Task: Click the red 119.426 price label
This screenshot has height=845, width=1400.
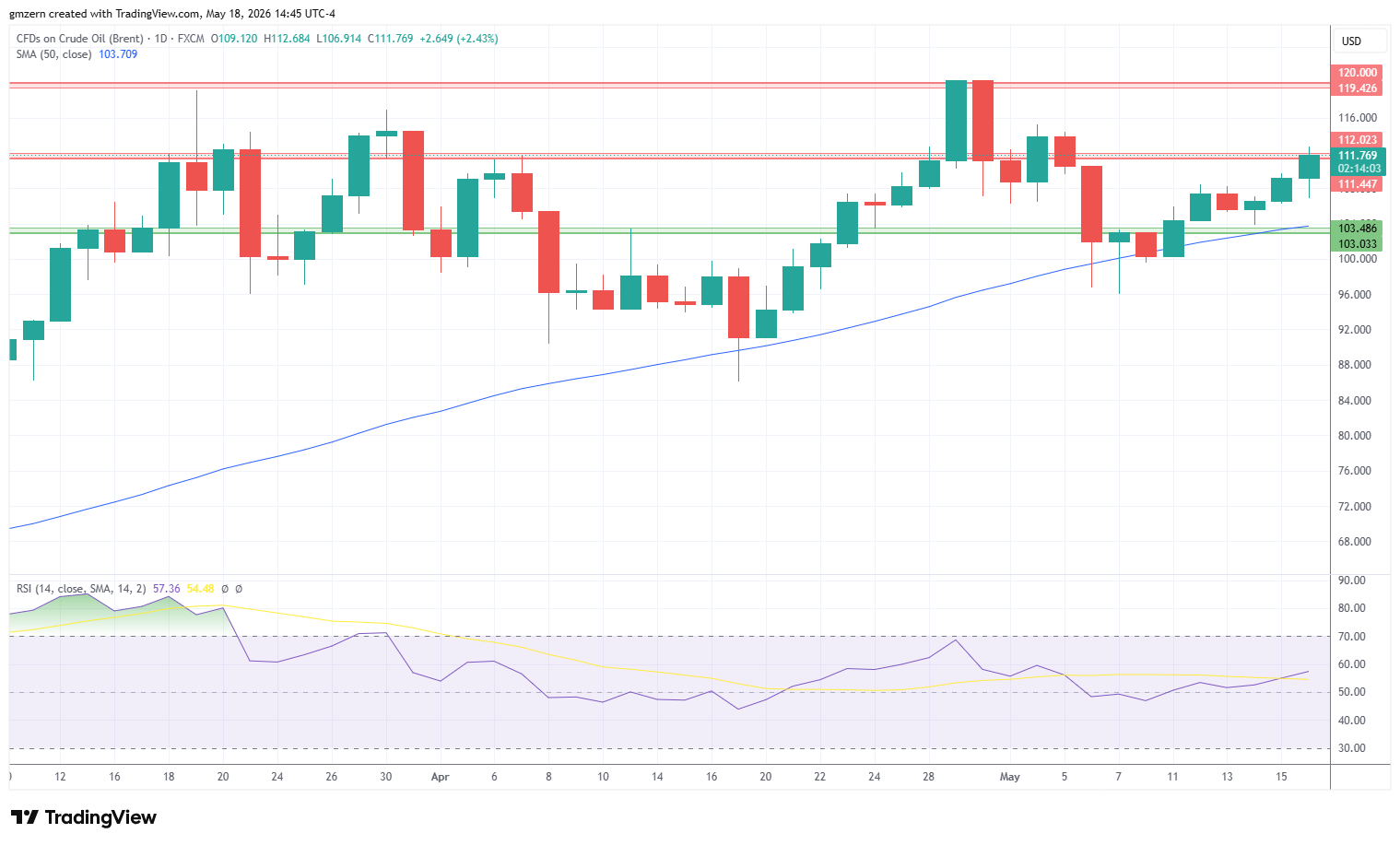Action: pyautogui.click(x=1358, y=88)
